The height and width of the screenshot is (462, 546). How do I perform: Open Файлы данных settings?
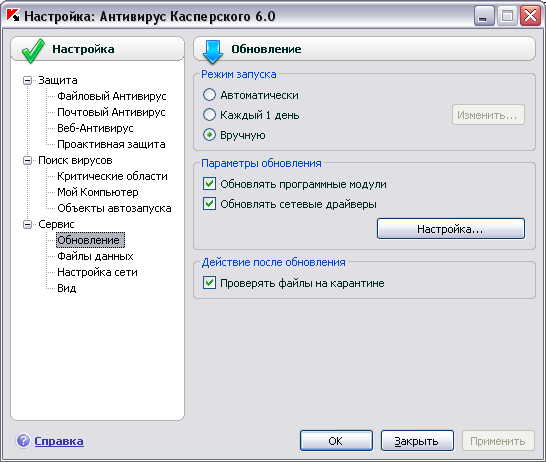(95, 256)
